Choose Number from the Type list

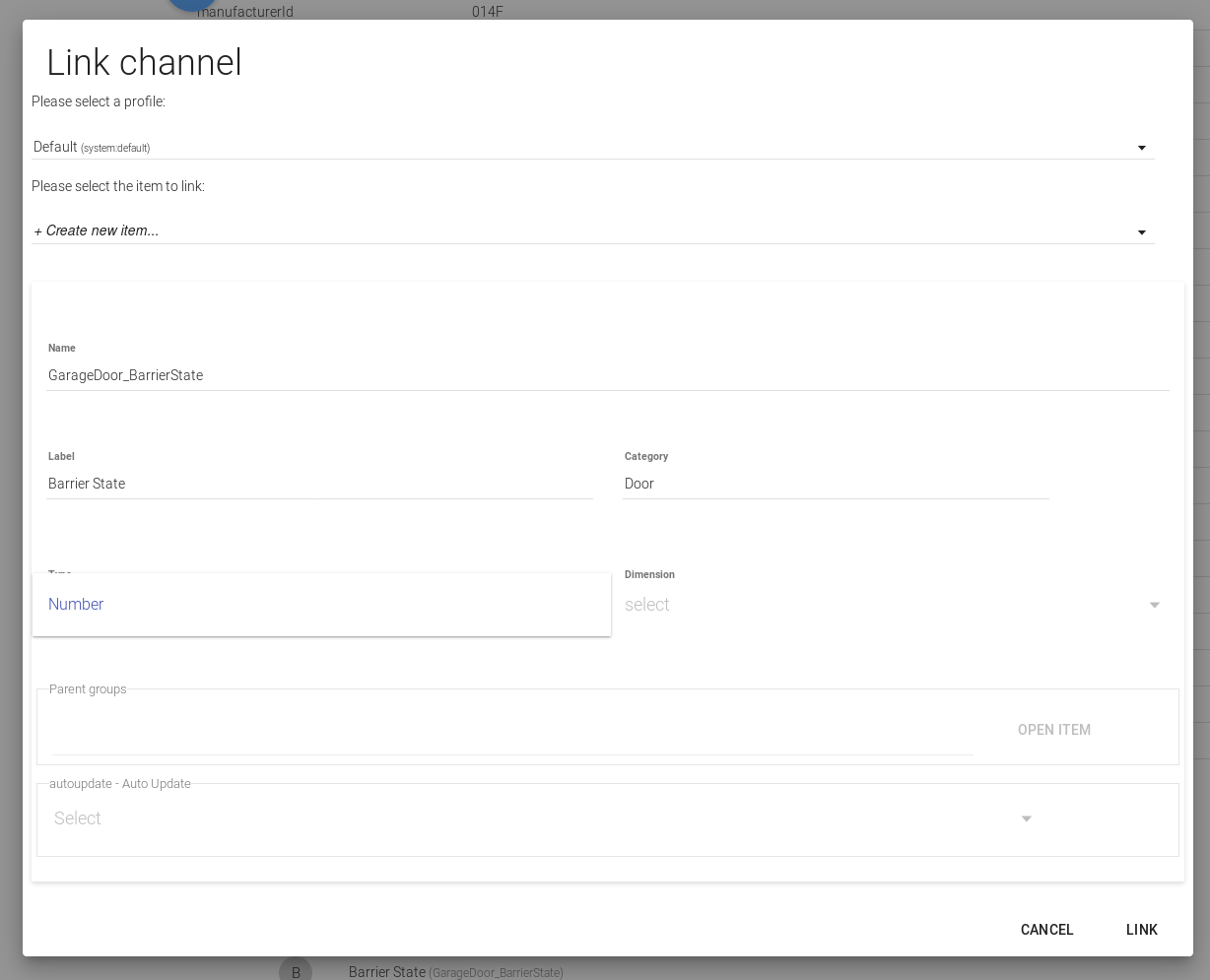76,605
